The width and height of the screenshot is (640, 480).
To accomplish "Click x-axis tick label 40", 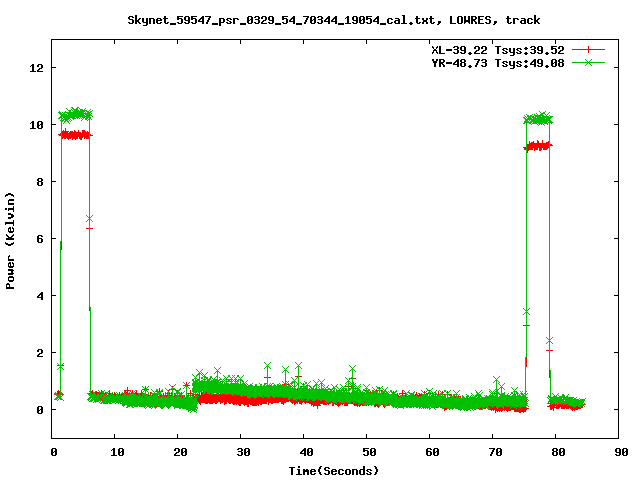I will 306,452.
